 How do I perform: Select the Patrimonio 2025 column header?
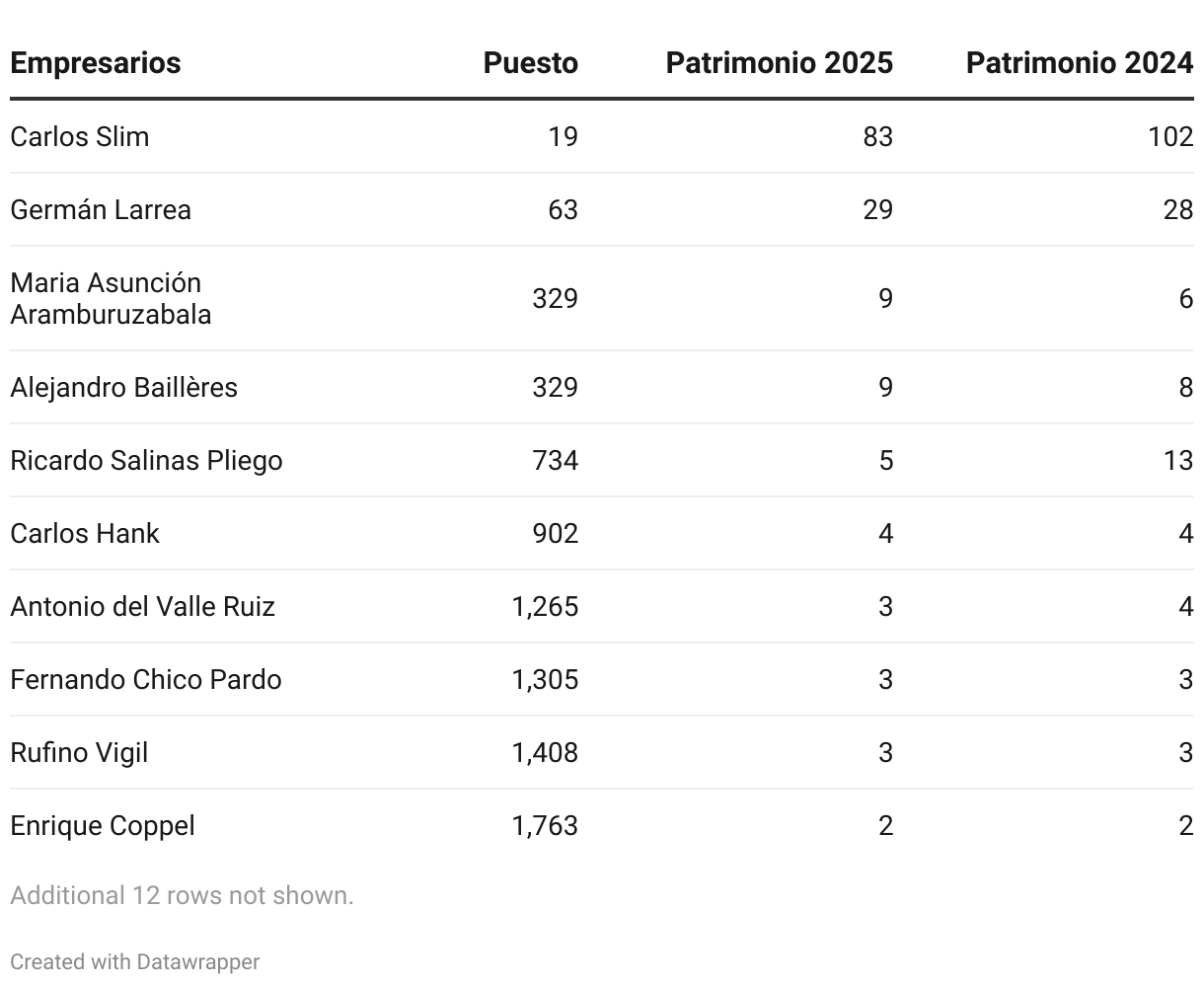tap(780, 63)
